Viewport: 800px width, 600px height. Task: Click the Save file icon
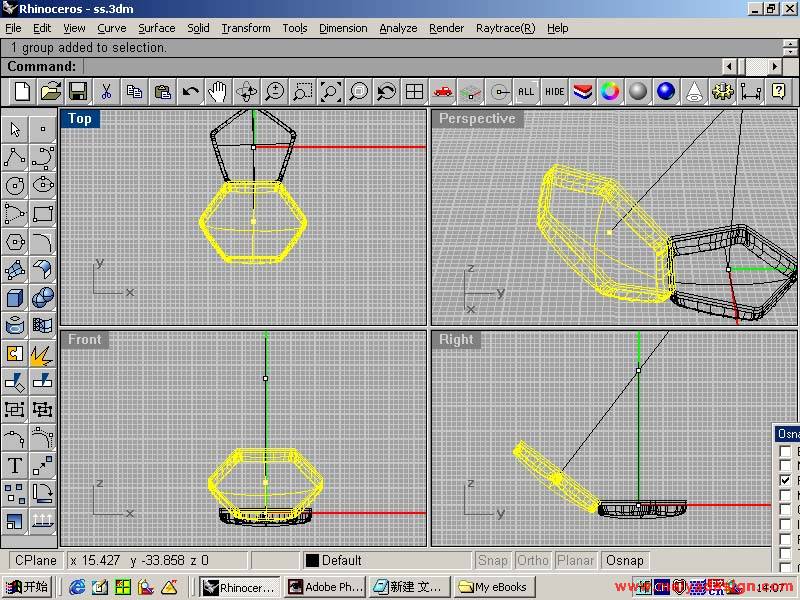[x=77, y=92]
